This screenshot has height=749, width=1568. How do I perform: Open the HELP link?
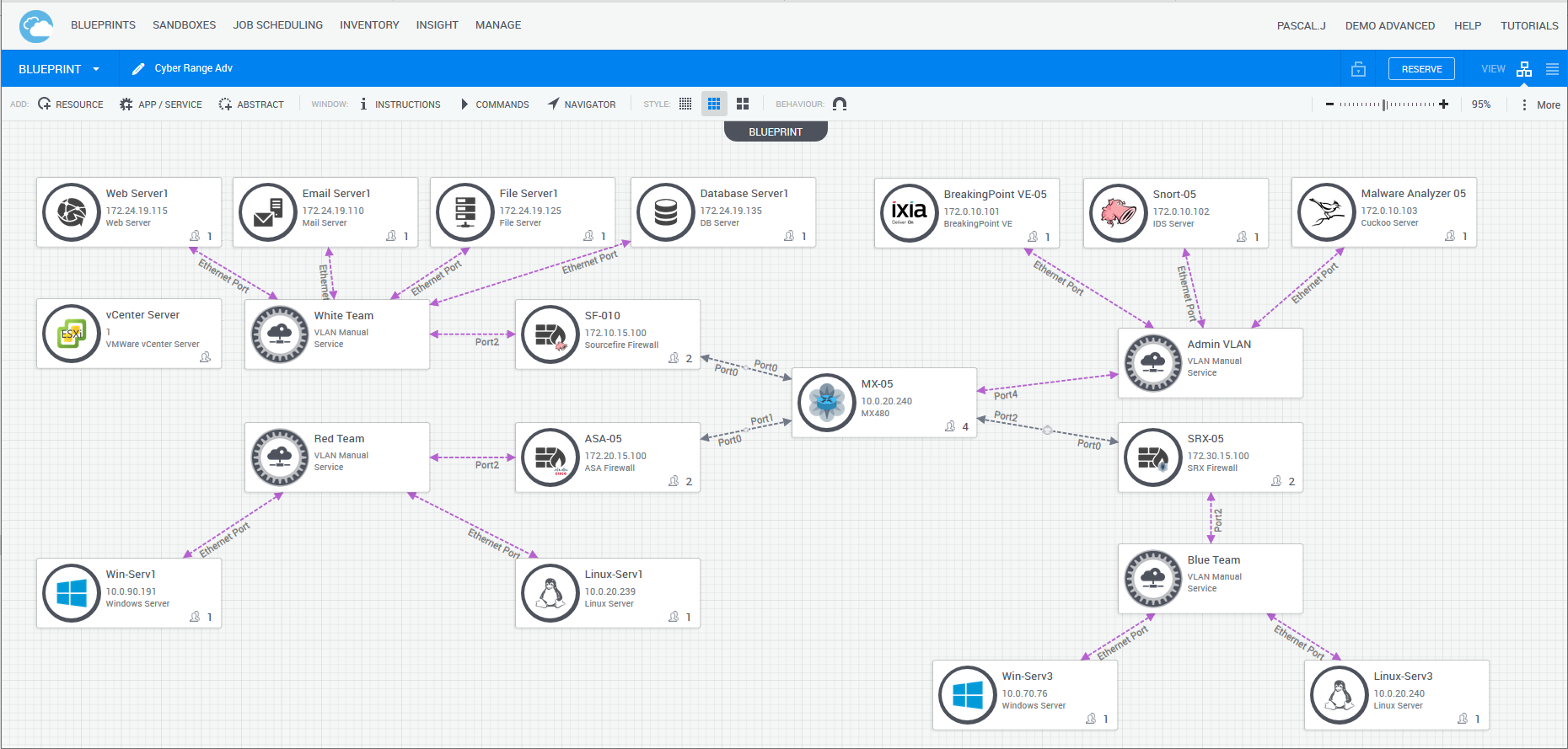coord(1468,26)
